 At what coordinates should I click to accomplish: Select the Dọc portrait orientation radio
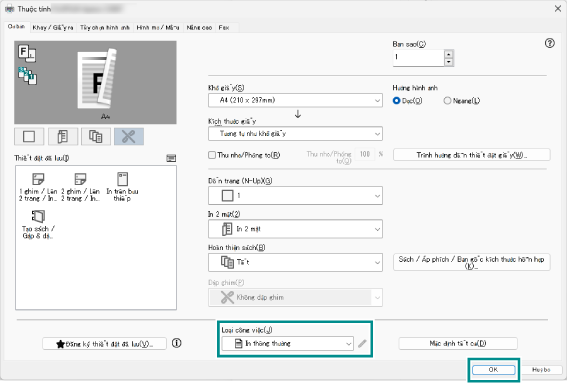(396, 101)
